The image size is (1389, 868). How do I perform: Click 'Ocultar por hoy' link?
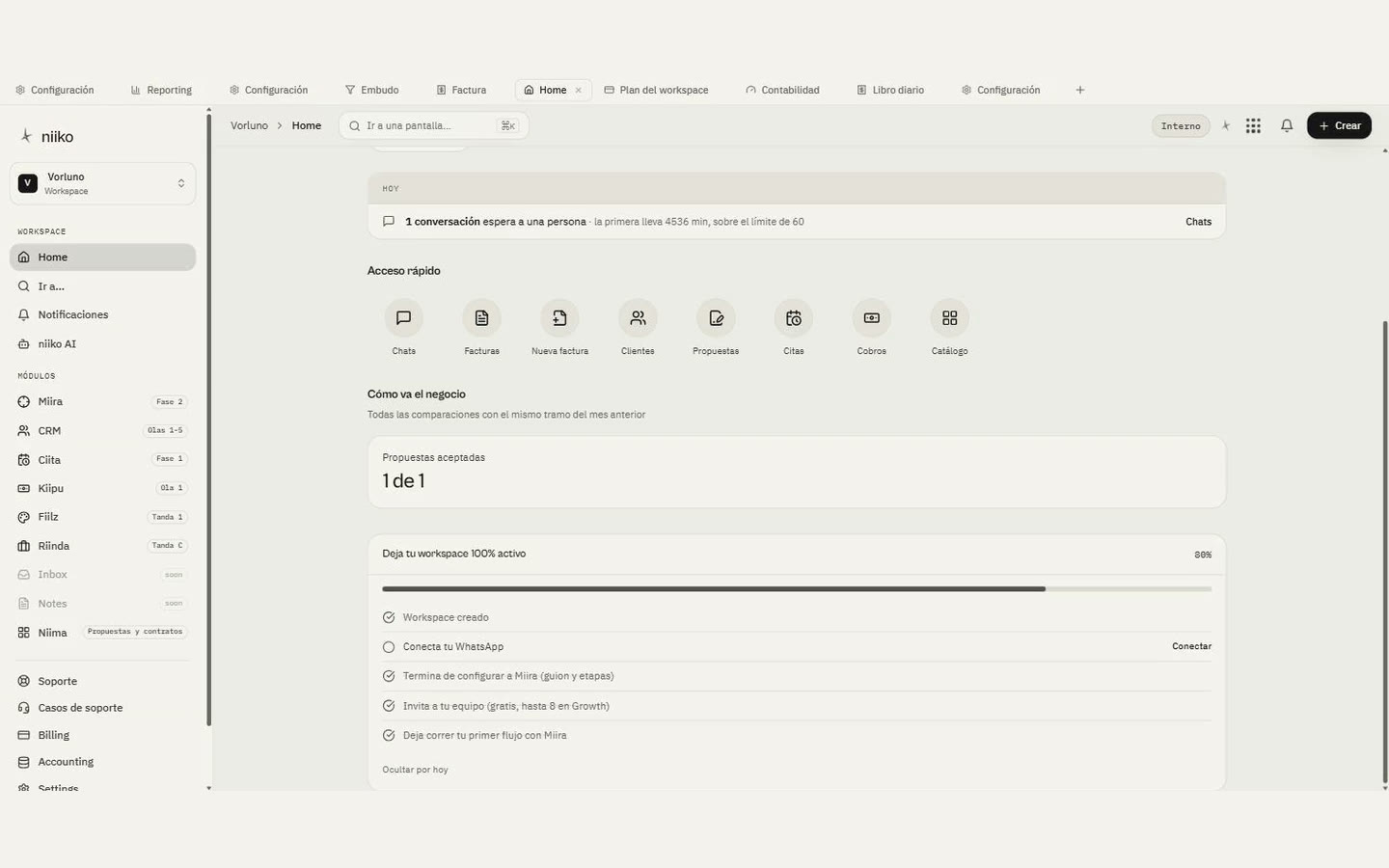pyautogui.click(x=415, y=770)
